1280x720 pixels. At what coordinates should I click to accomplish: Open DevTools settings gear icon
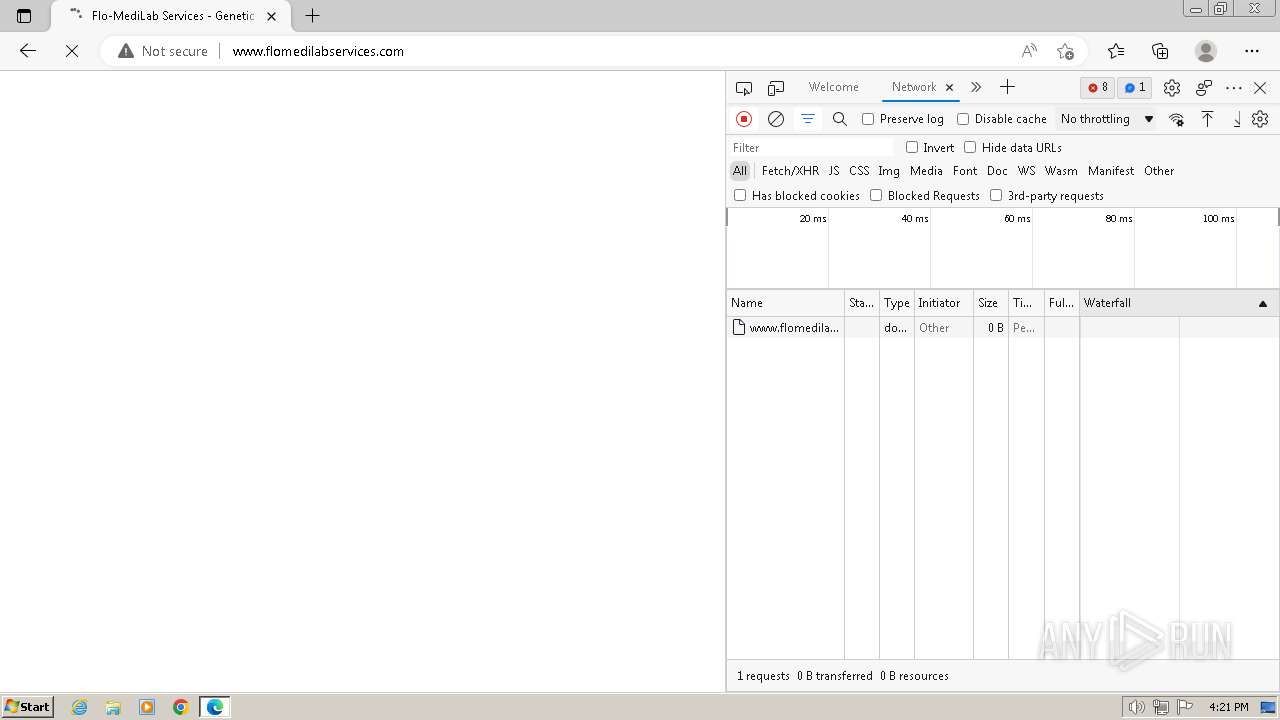(1172, 88)
